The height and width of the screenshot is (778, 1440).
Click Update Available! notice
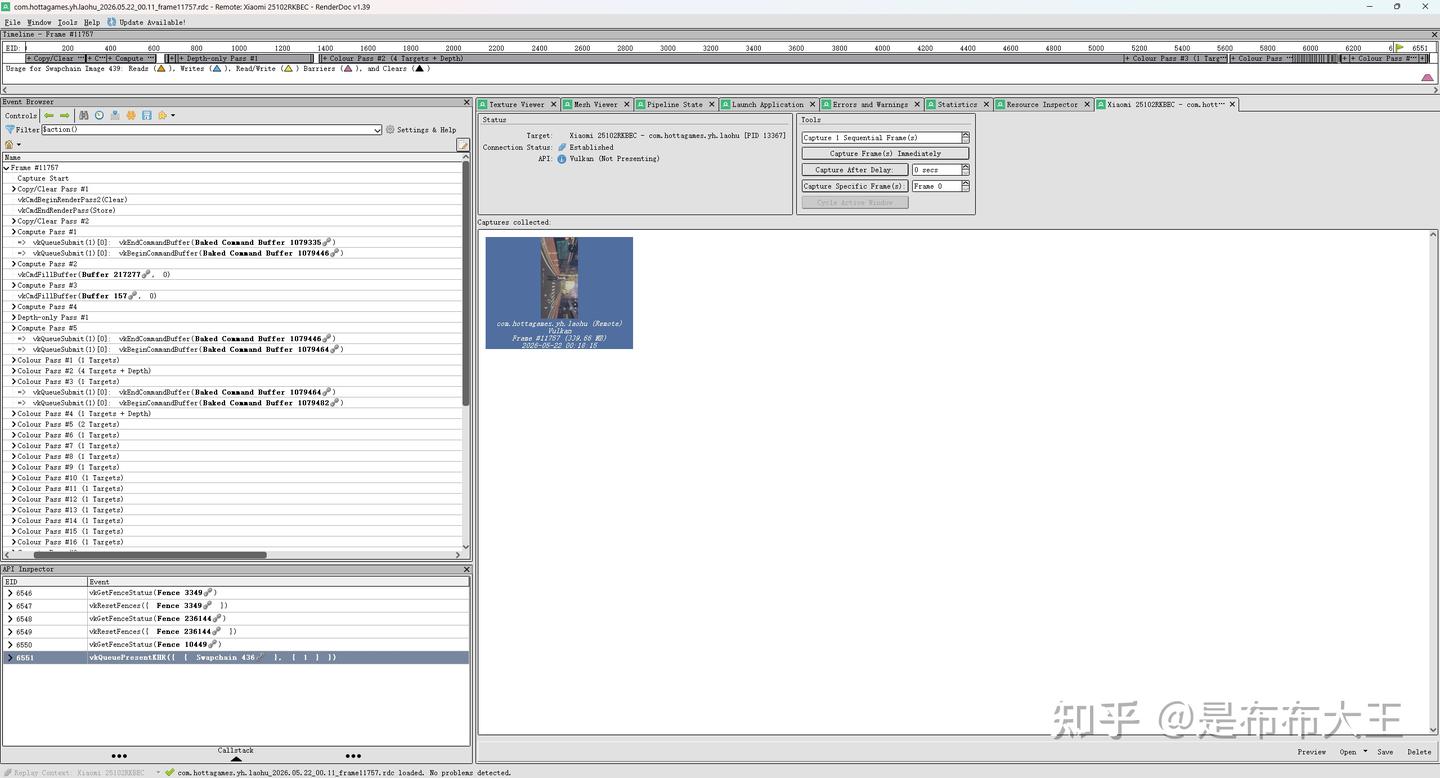click(146, 22)
